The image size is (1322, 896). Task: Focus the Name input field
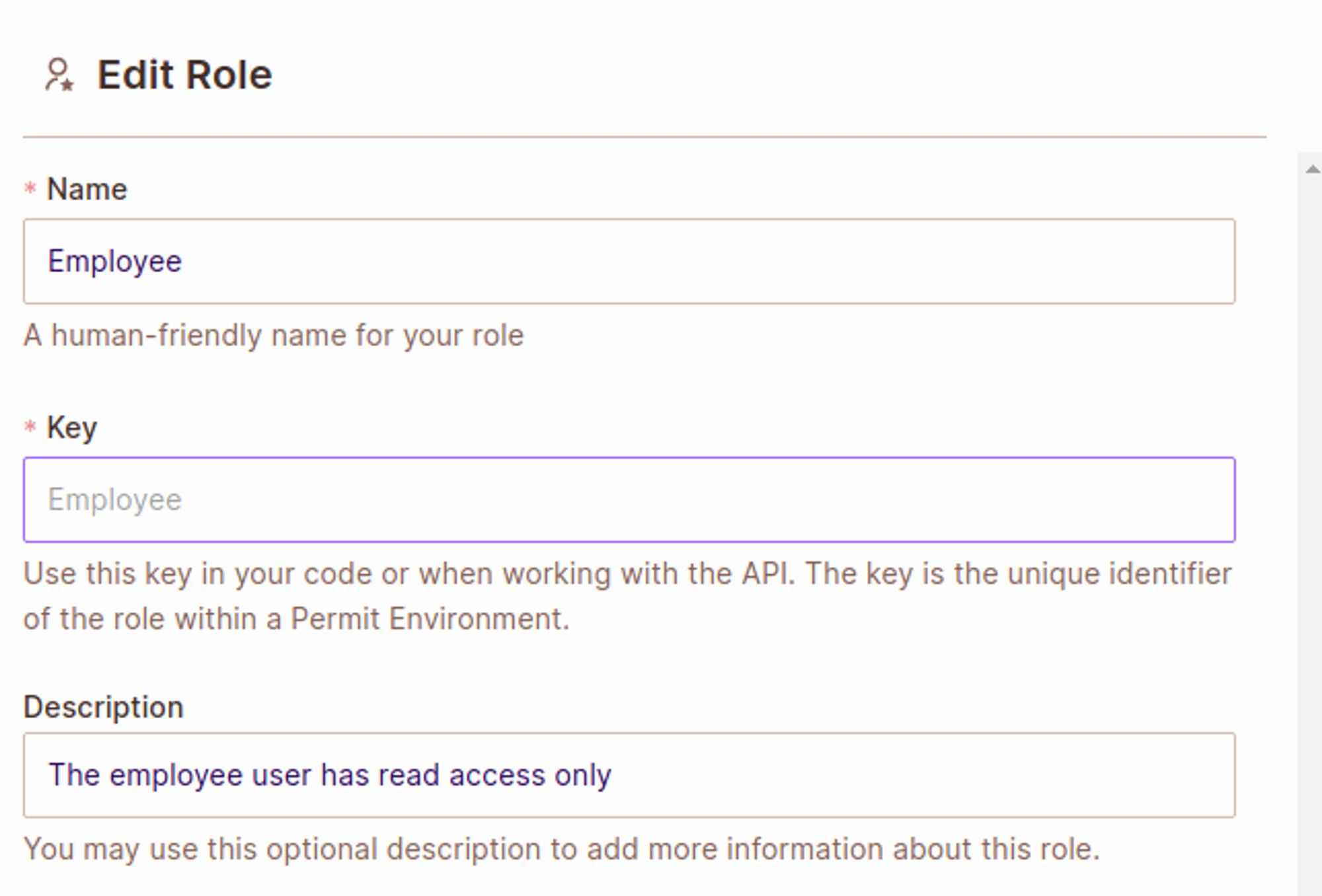[628, 262]
